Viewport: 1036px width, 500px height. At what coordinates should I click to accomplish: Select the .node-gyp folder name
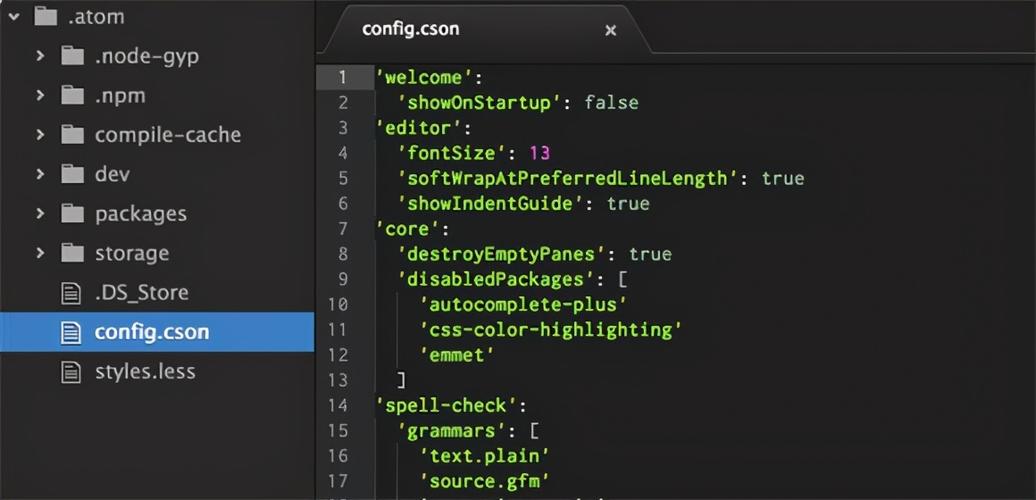pyautogui.click(x=147, y=57)
